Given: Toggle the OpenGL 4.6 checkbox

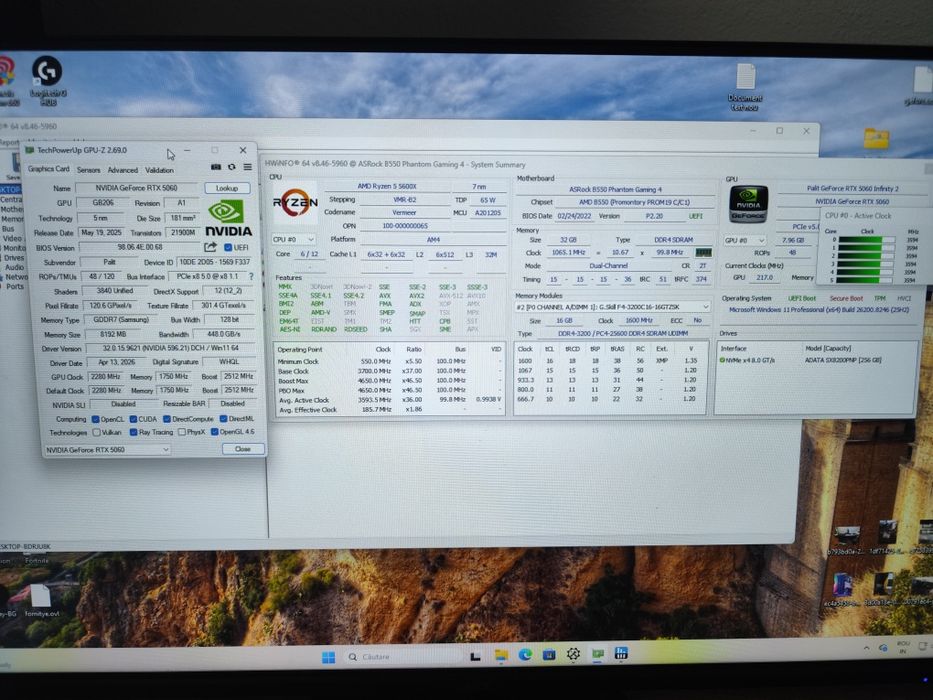Looking at the screenshot, I should (215, 432).
